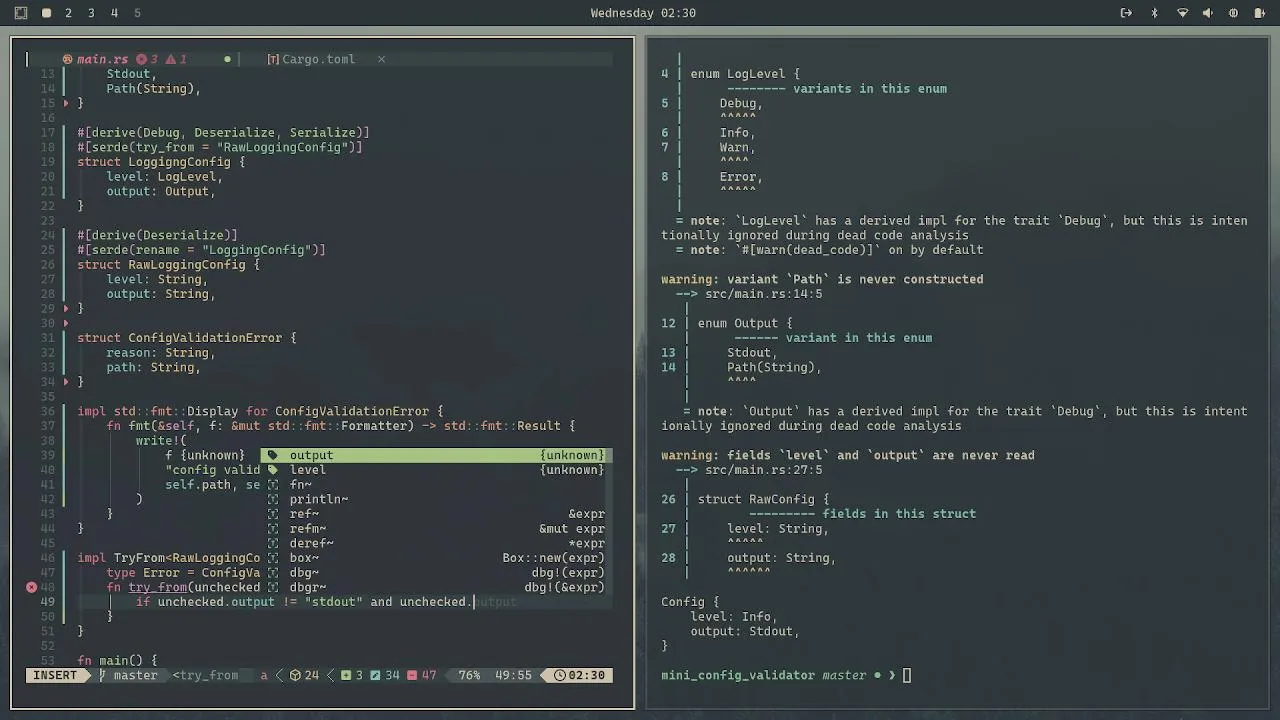Pick the 'refm~' completion with &mut expr
The image size is (1280, 720).
pos(434,528)
